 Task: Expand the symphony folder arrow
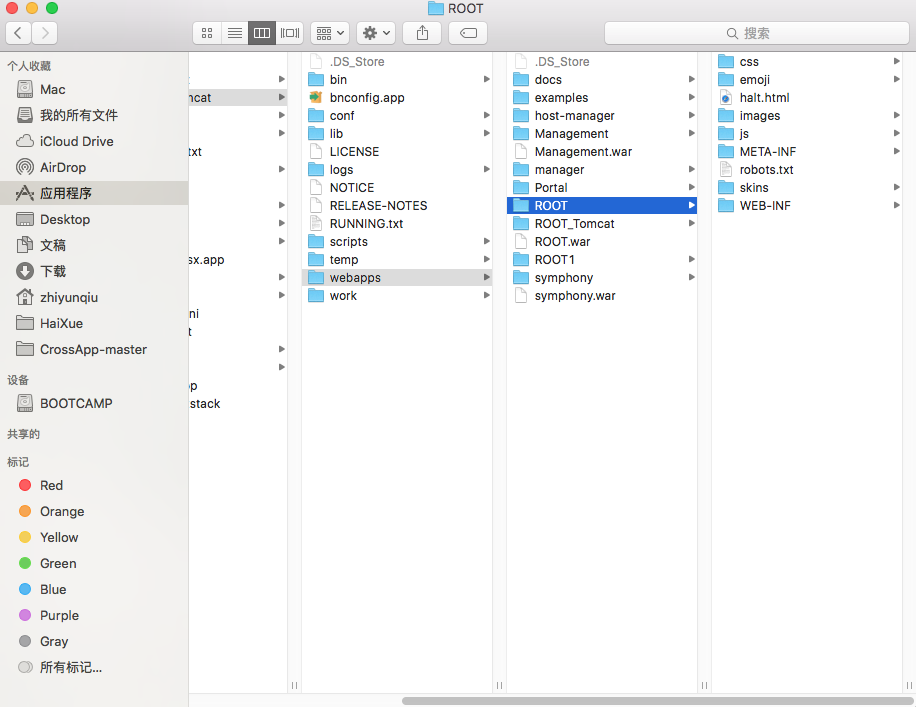(692, 278)
